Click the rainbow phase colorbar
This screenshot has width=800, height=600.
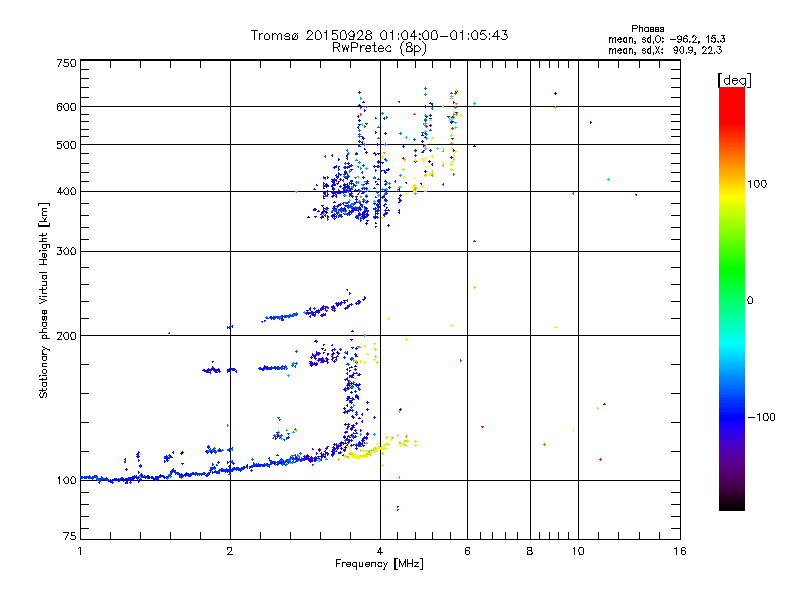click(732, 299)
